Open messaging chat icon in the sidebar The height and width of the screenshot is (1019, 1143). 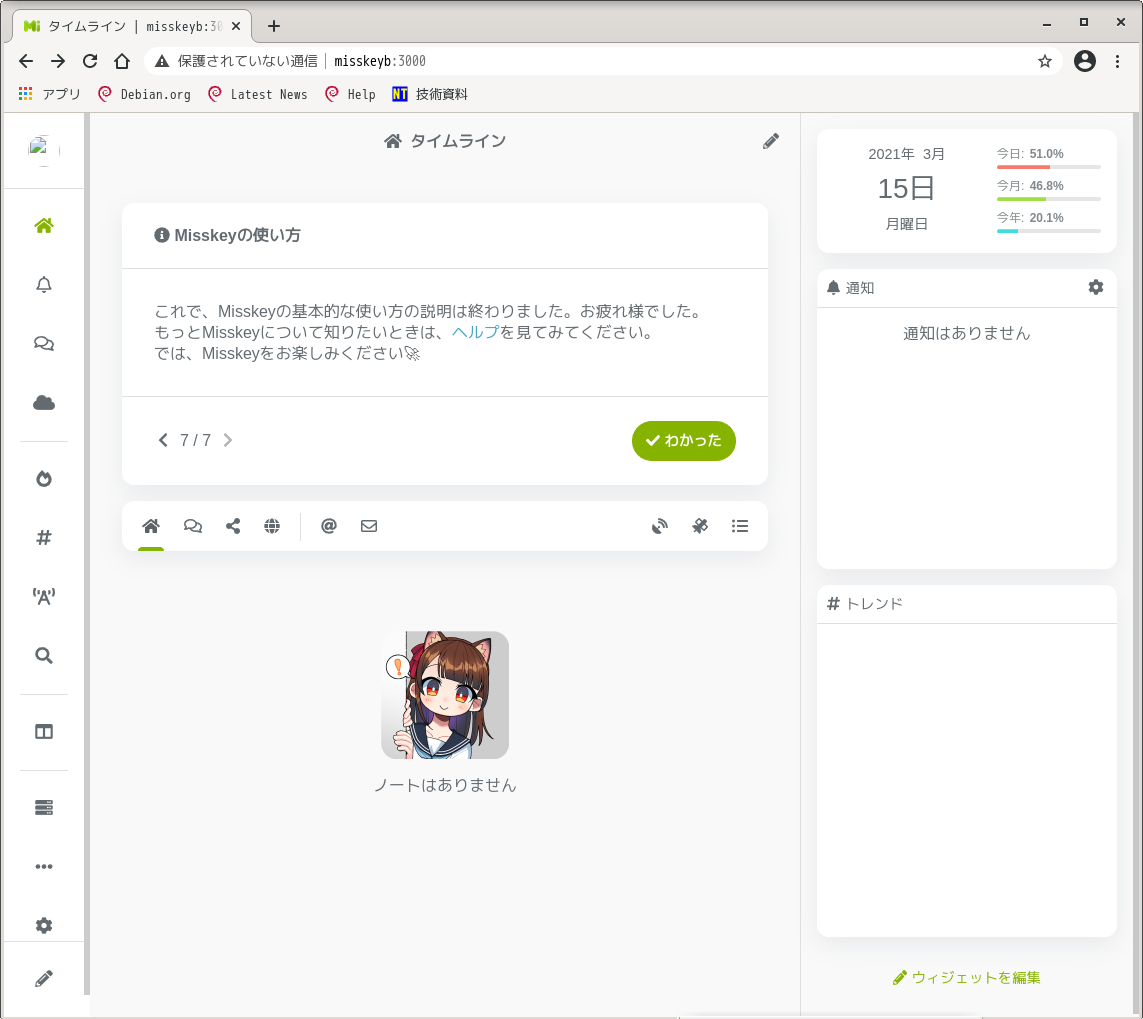pyautogui.click(x=44, y=343)
